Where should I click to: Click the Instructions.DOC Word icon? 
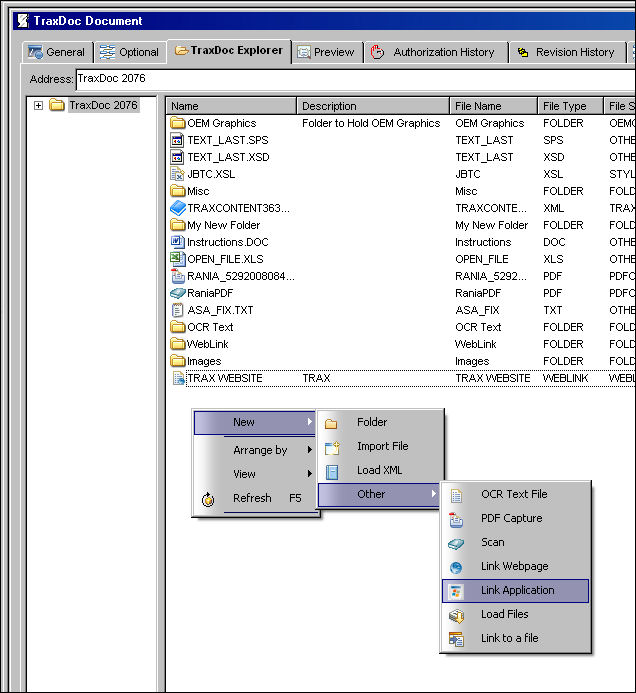tap(177, 242)
